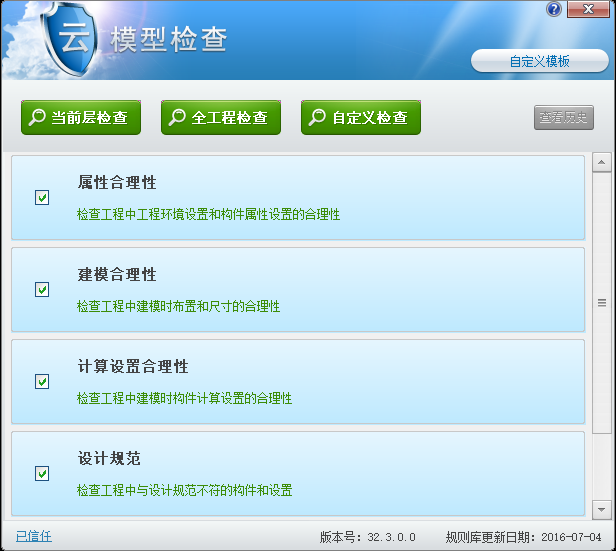616x551 pixels.
Task: Start the 当前层检查 current floor check
Action: click(x=81, y=118)
